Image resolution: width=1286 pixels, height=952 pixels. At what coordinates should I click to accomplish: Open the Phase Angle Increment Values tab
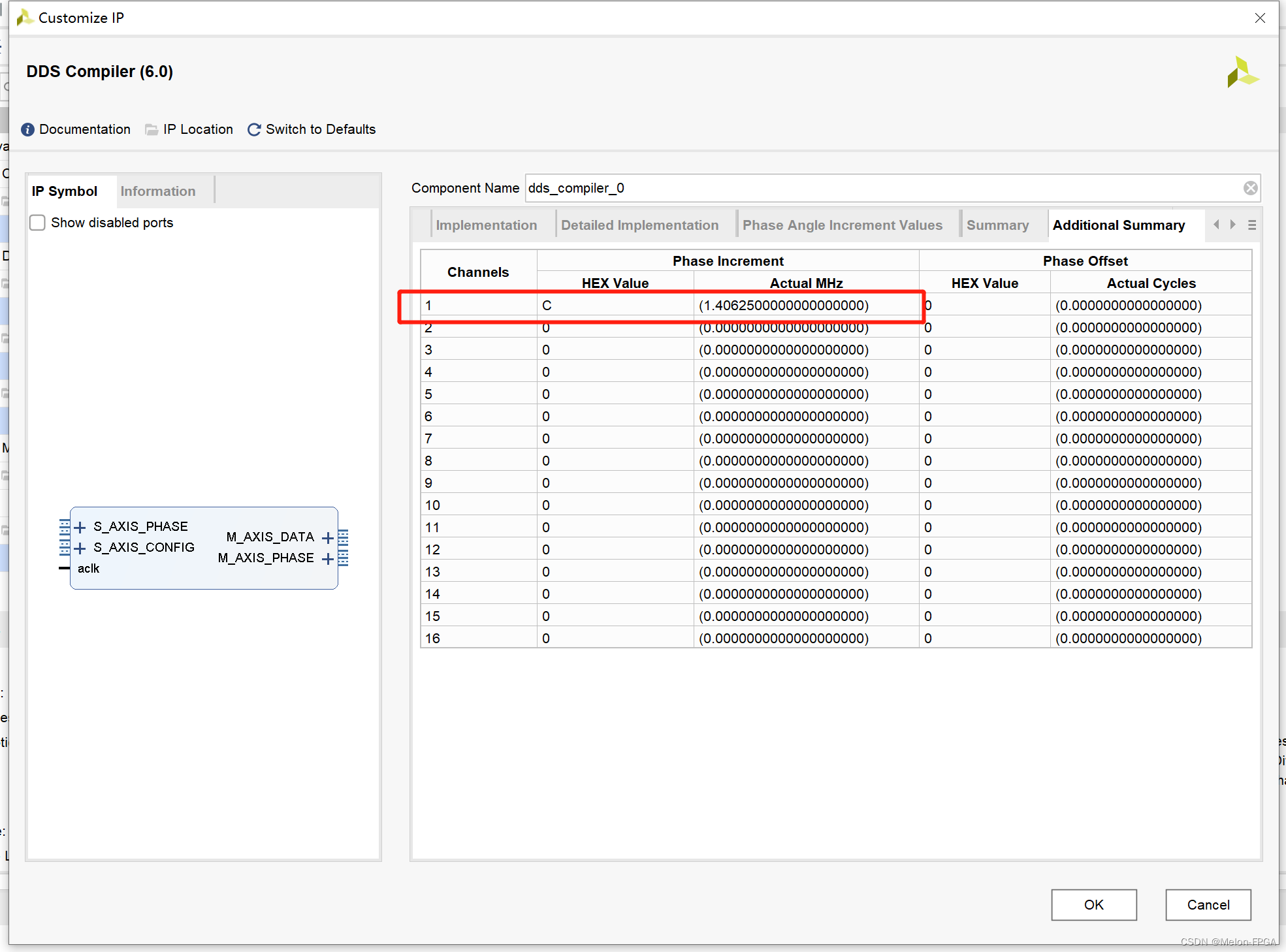pos(843,225)
